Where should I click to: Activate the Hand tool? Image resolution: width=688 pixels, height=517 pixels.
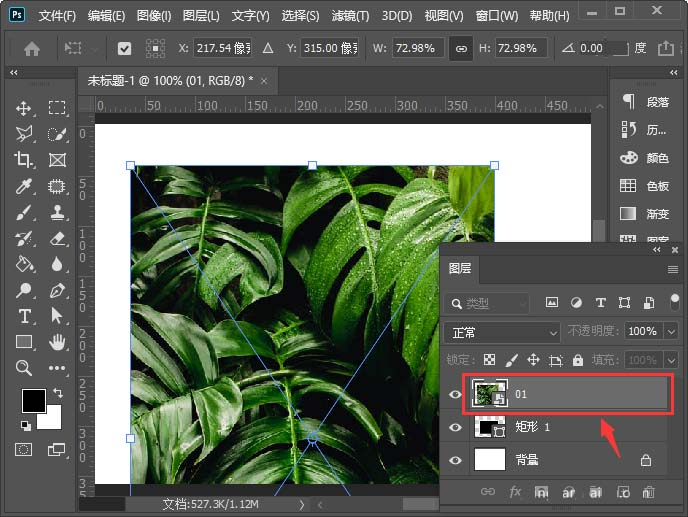58,342
